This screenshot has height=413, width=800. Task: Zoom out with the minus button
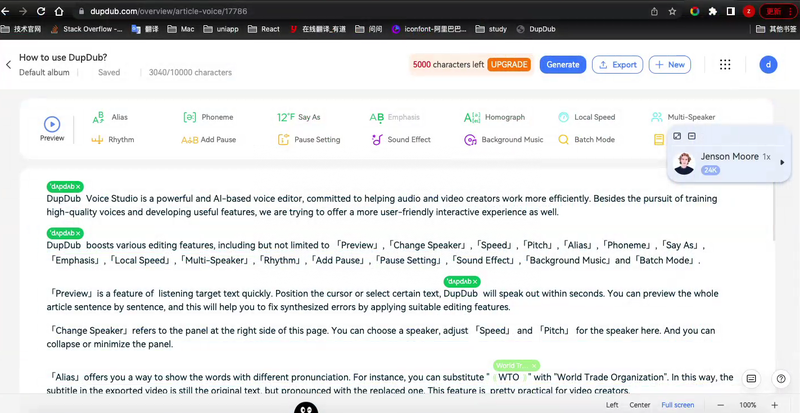720,405
